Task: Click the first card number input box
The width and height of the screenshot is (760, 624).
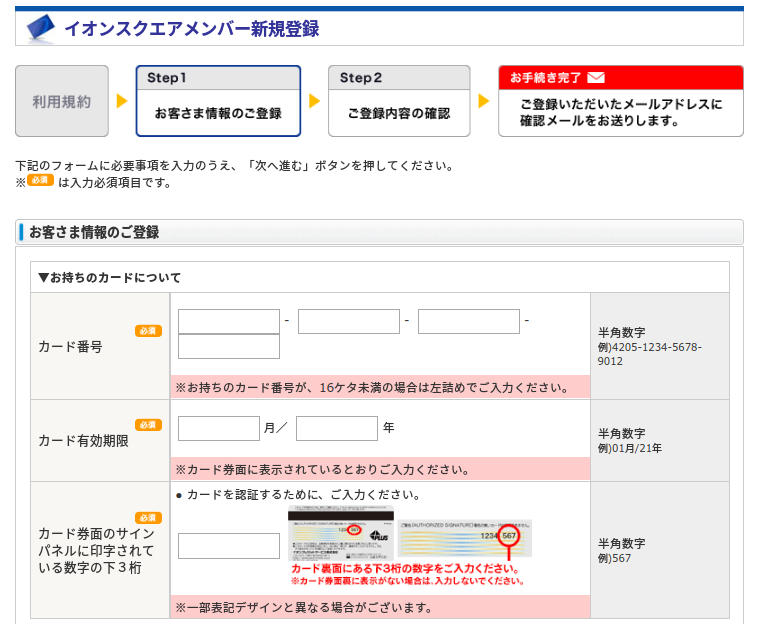Action: pyautogui.click(x=229, y=321)
